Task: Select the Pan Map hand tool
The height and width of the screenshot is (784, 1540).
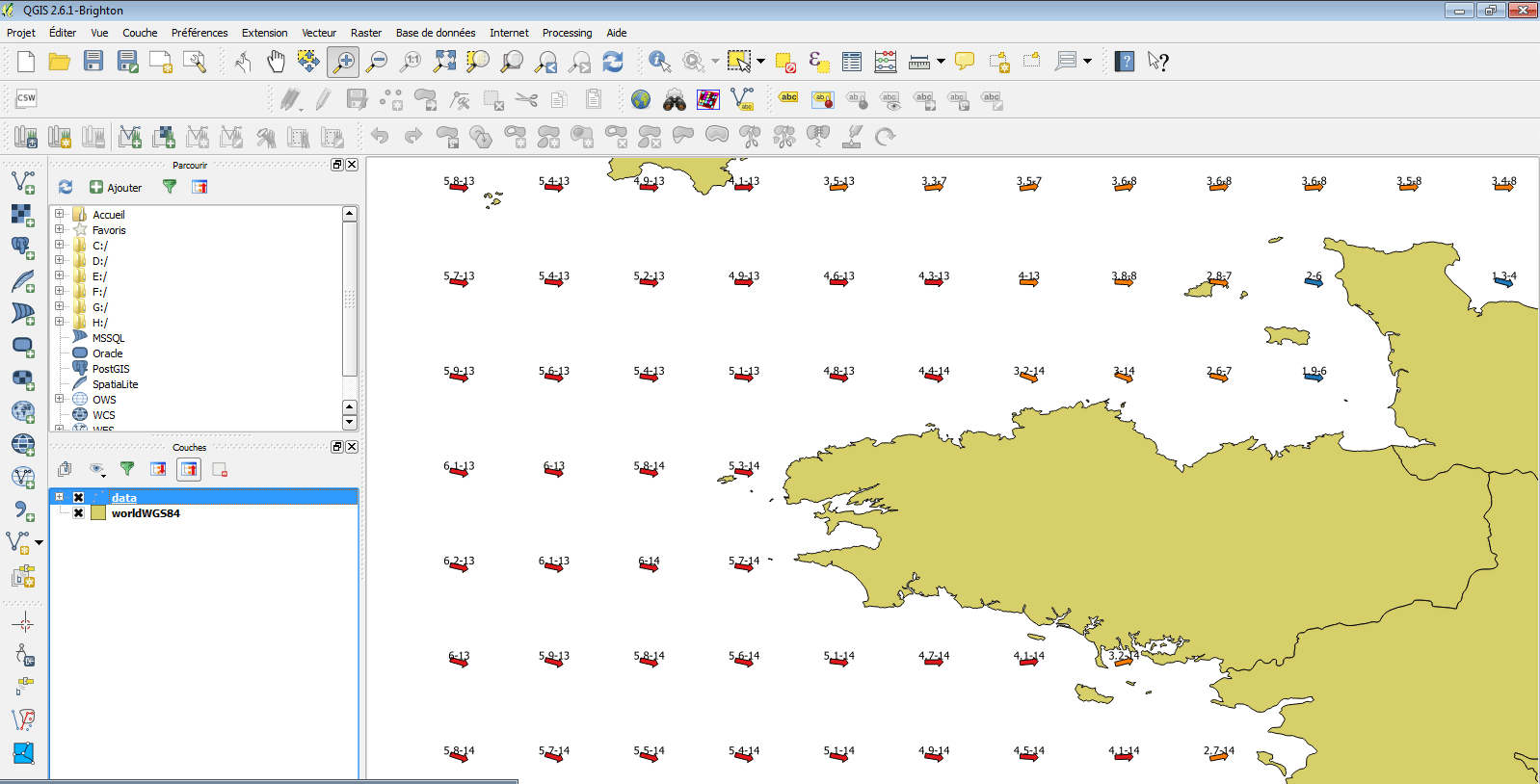Action: click(276, 62)
